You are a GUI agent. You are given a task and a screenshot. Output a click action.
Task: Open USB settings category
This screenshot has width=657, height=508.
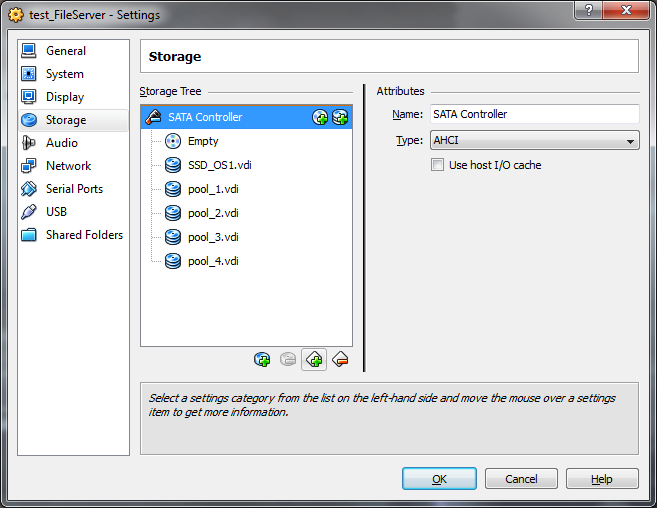(56, 212)
